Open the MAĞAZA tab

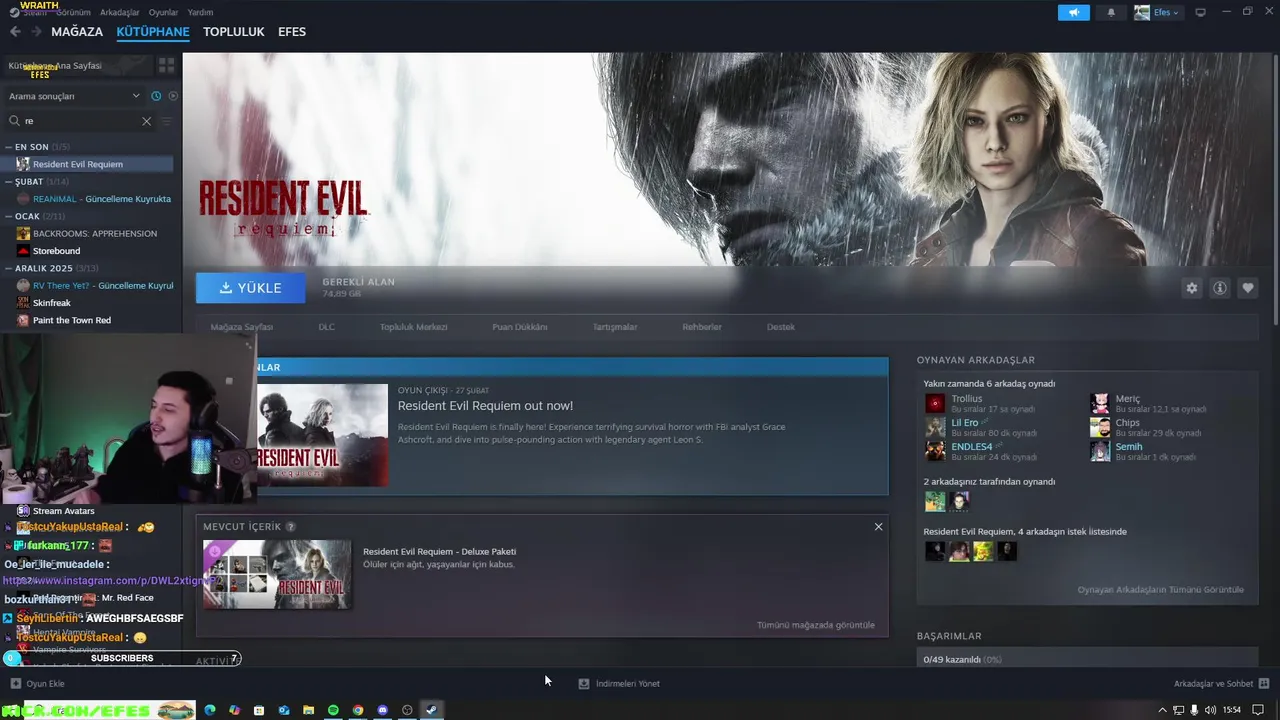pyautogui.click(x=77, y=32)
